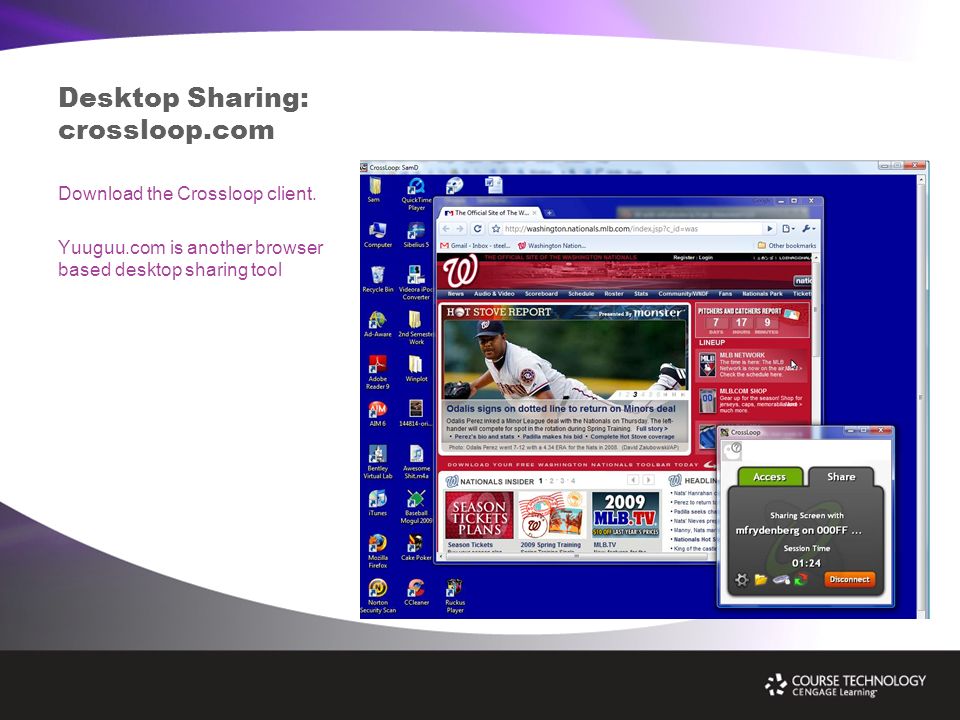960x720 pixels.
Task: Click the CrossLoop file transfer folder icon
Action: click(760, 579)
